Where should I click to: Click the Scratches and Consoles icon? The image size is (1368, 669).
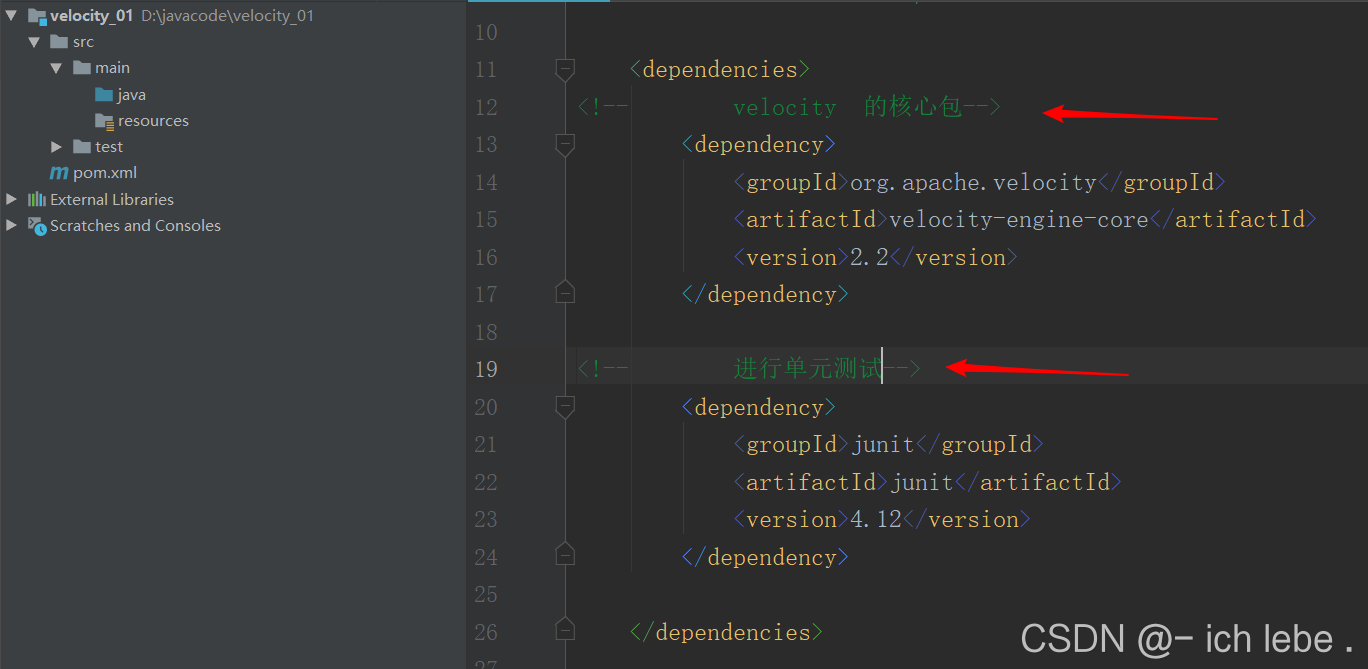tap(37, 225)
